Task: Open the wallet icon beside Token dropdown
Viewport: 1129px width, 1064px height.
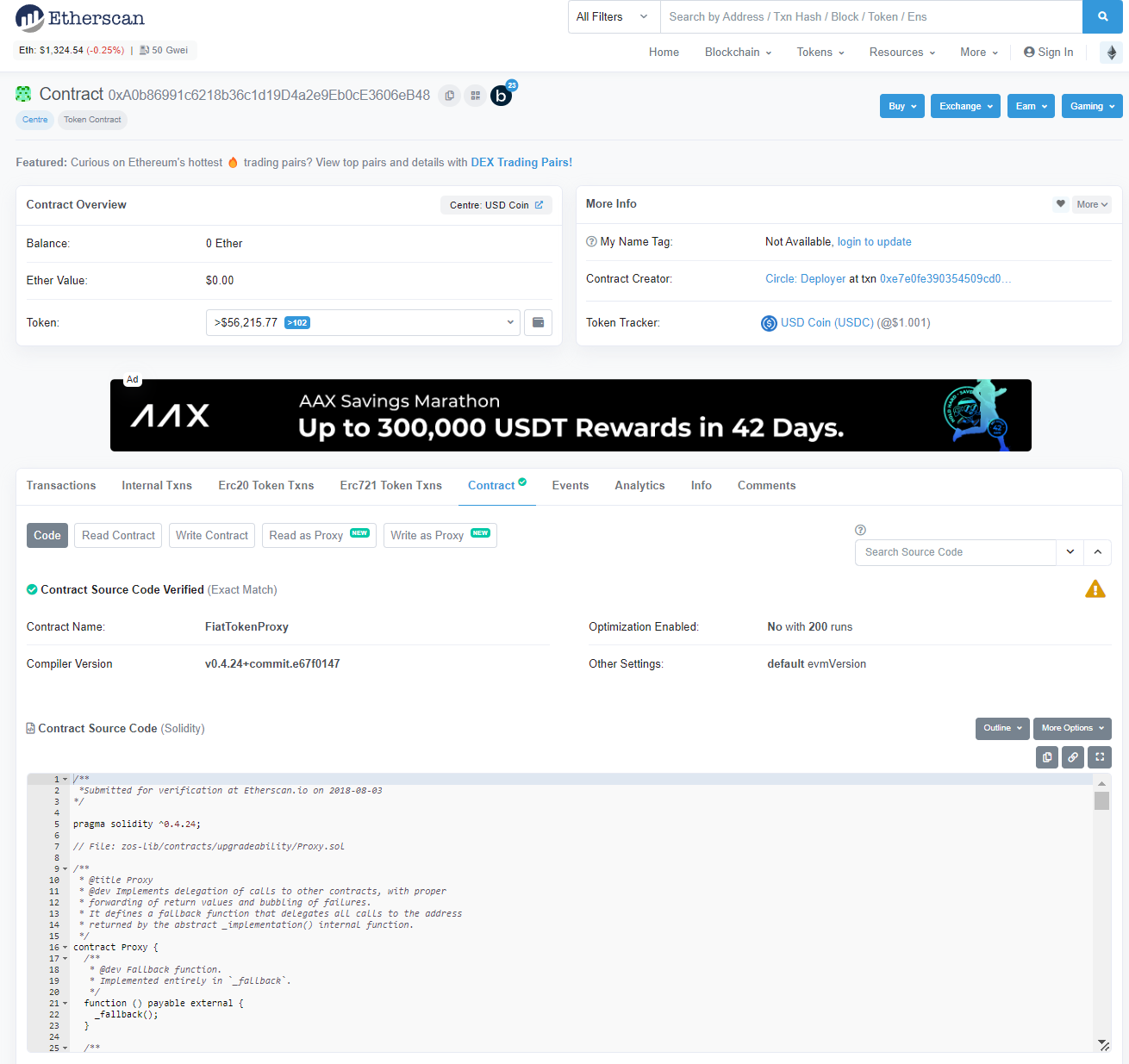Action: (539, 322)
